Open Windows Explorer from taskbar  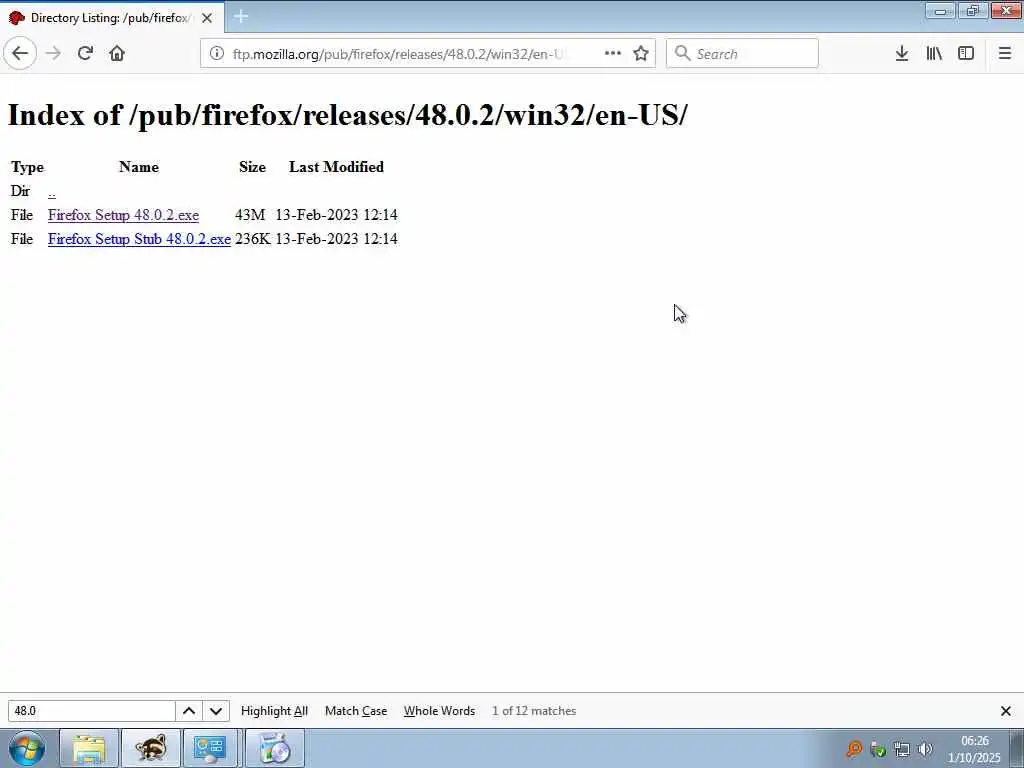click(89, 748)
